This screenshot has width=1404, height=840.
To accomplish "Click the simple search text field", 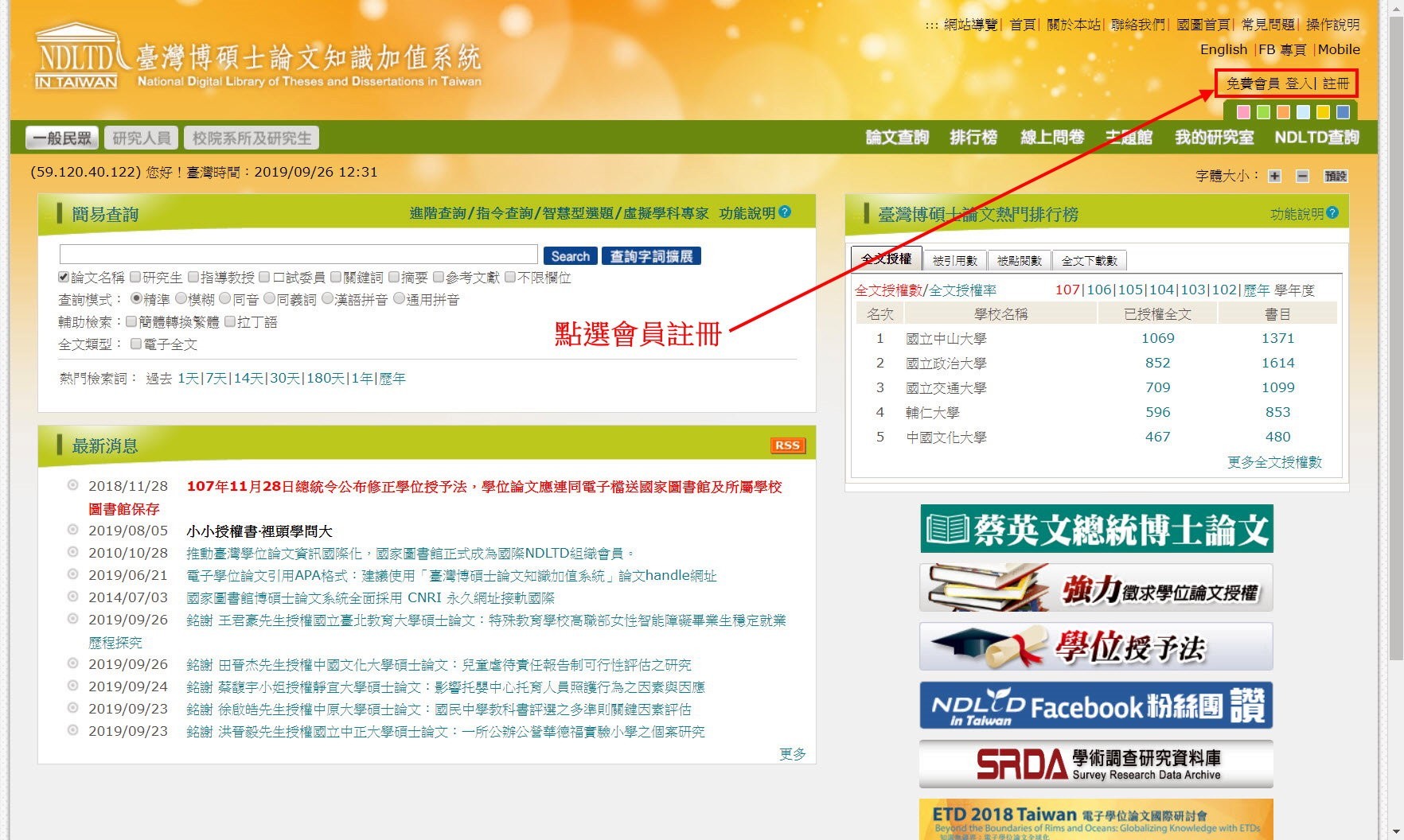I will [x=298, y=255].
